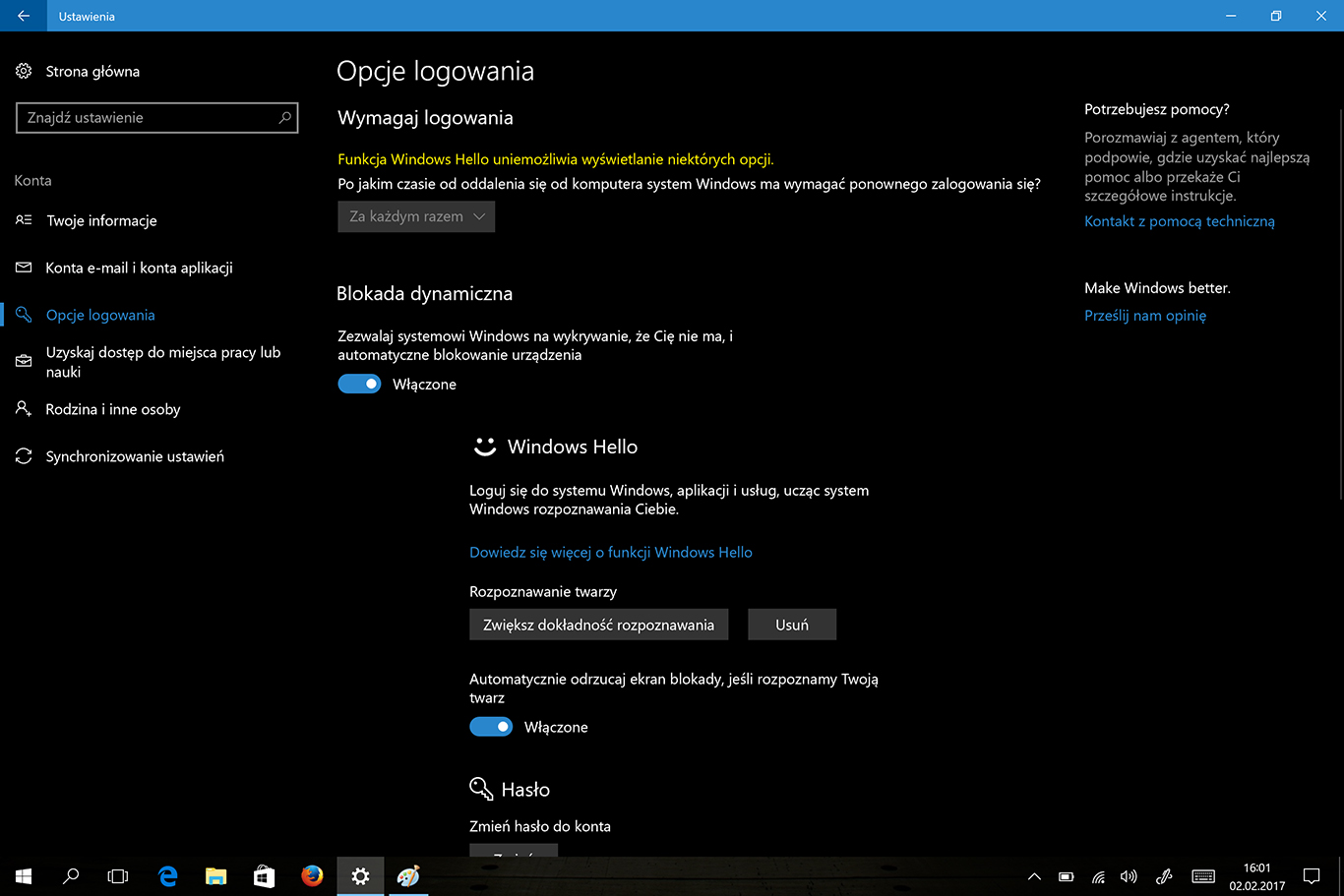Launch Microsoft Edge from taskbar
Screen dimensions: 1344x896
coord(167,875)
